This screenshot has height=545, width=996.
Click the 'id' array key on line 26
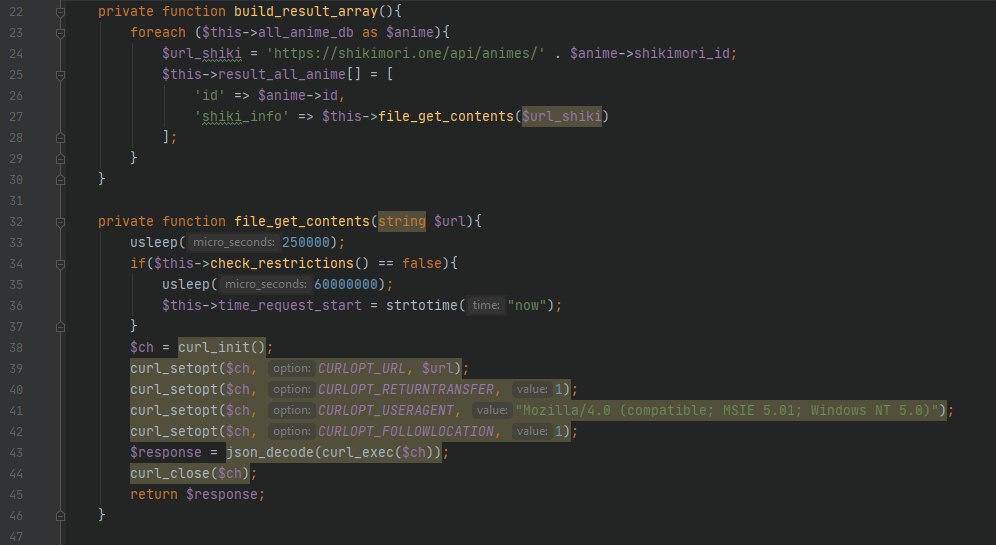tap(210, 95)
